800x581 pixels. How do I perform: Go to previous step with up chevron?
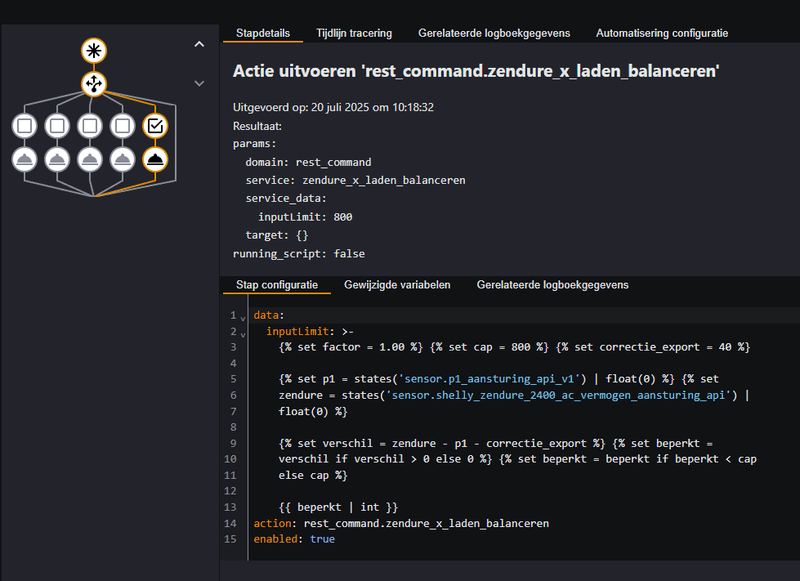(x=199, y=44)
